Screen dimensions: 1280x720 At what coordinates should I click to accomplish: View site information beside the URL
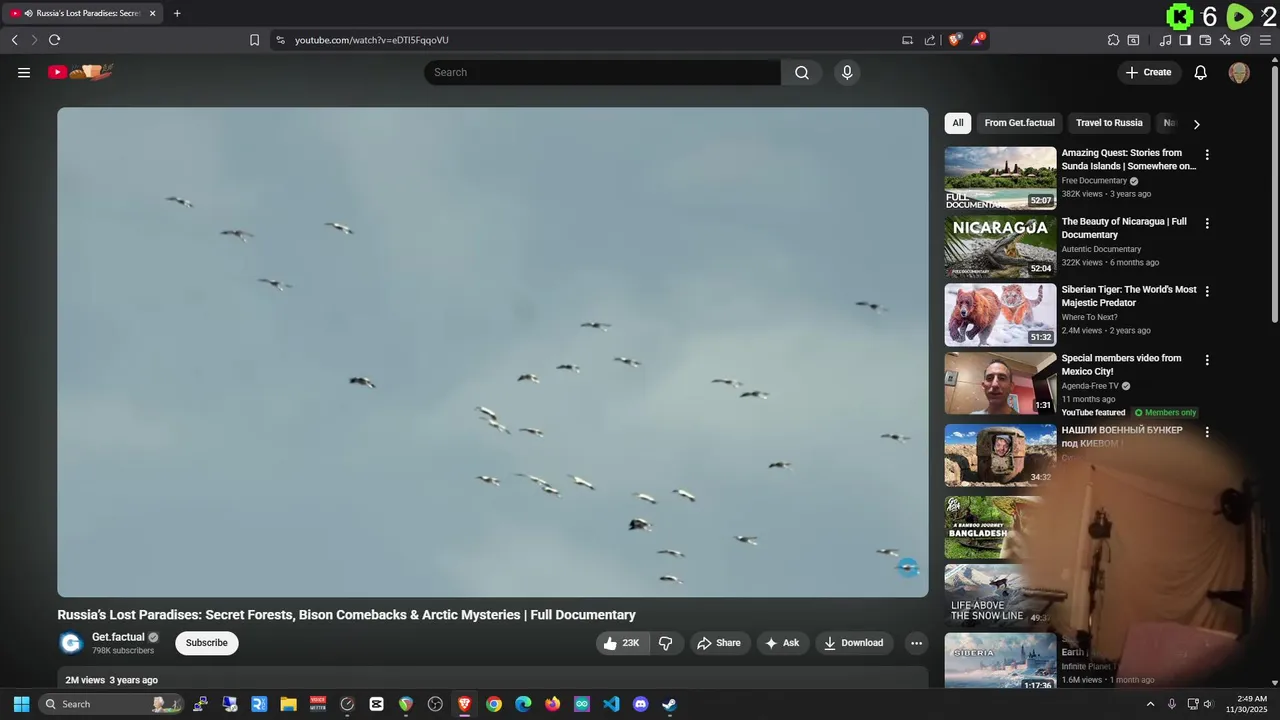280,40
